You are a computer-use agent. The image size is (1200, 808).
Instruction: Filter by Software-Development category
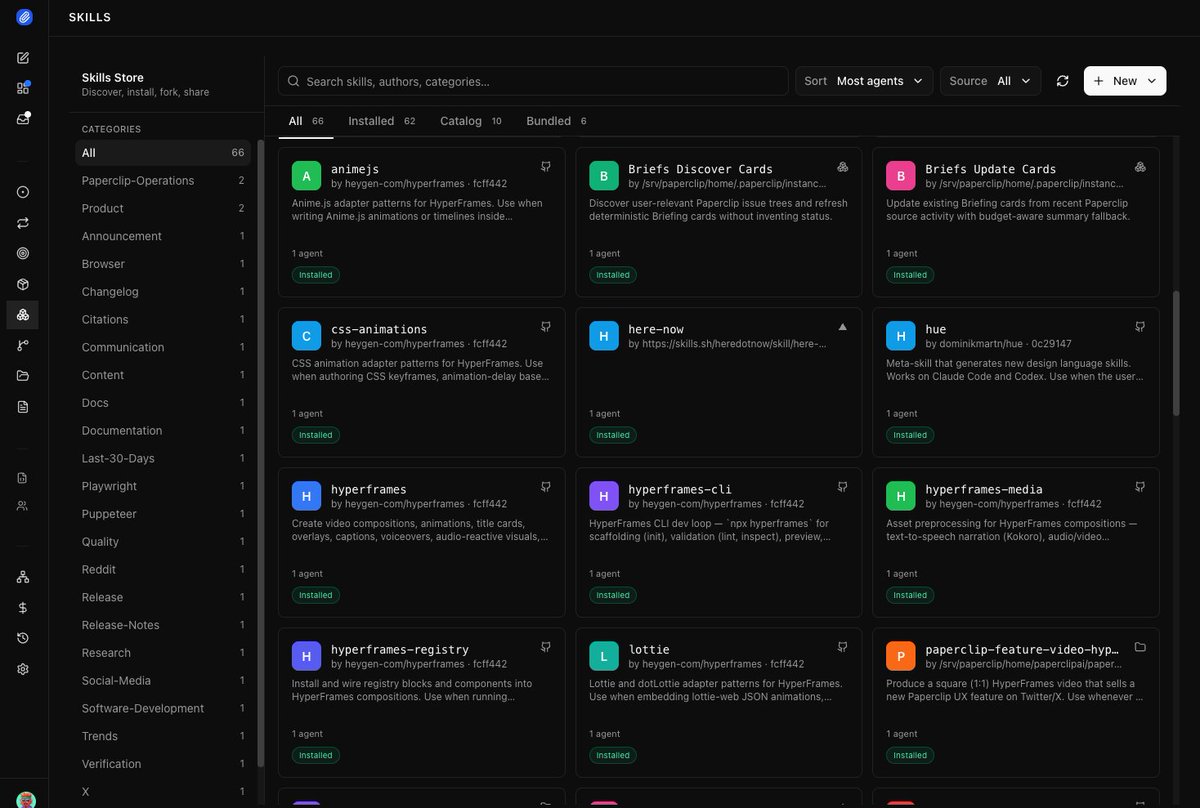[x=163, y=708]
